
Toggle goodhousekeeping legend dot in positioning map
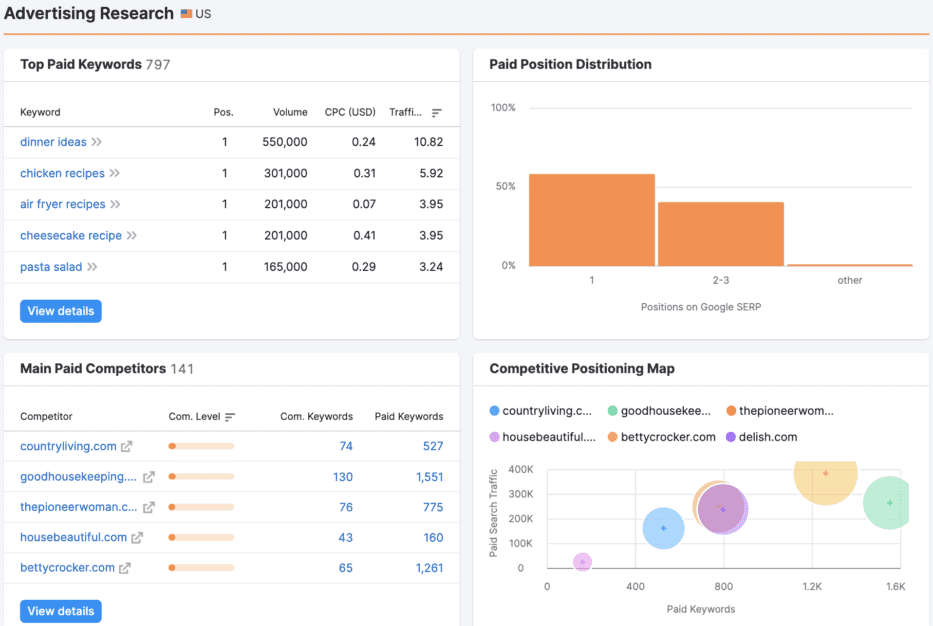612,411
